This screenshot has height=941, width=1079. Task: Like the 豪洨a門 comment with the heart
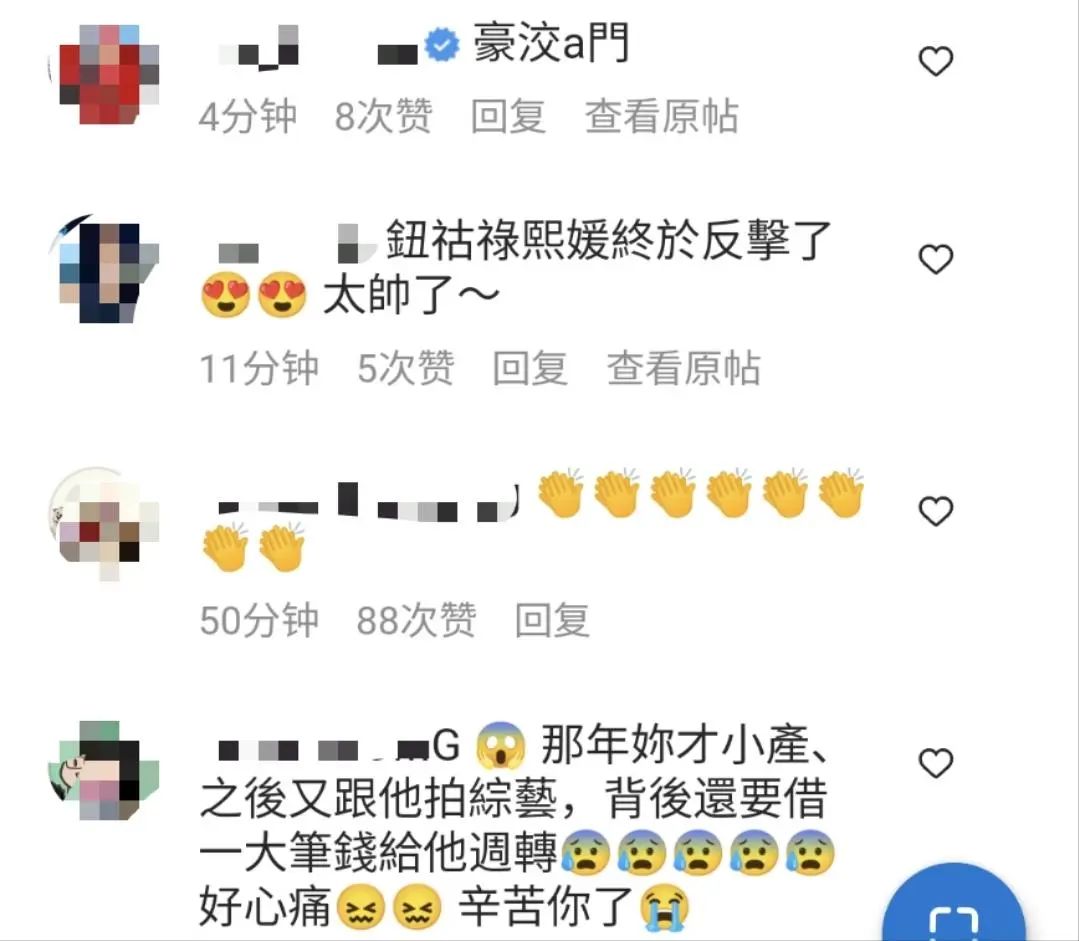(x=936, y=61)
